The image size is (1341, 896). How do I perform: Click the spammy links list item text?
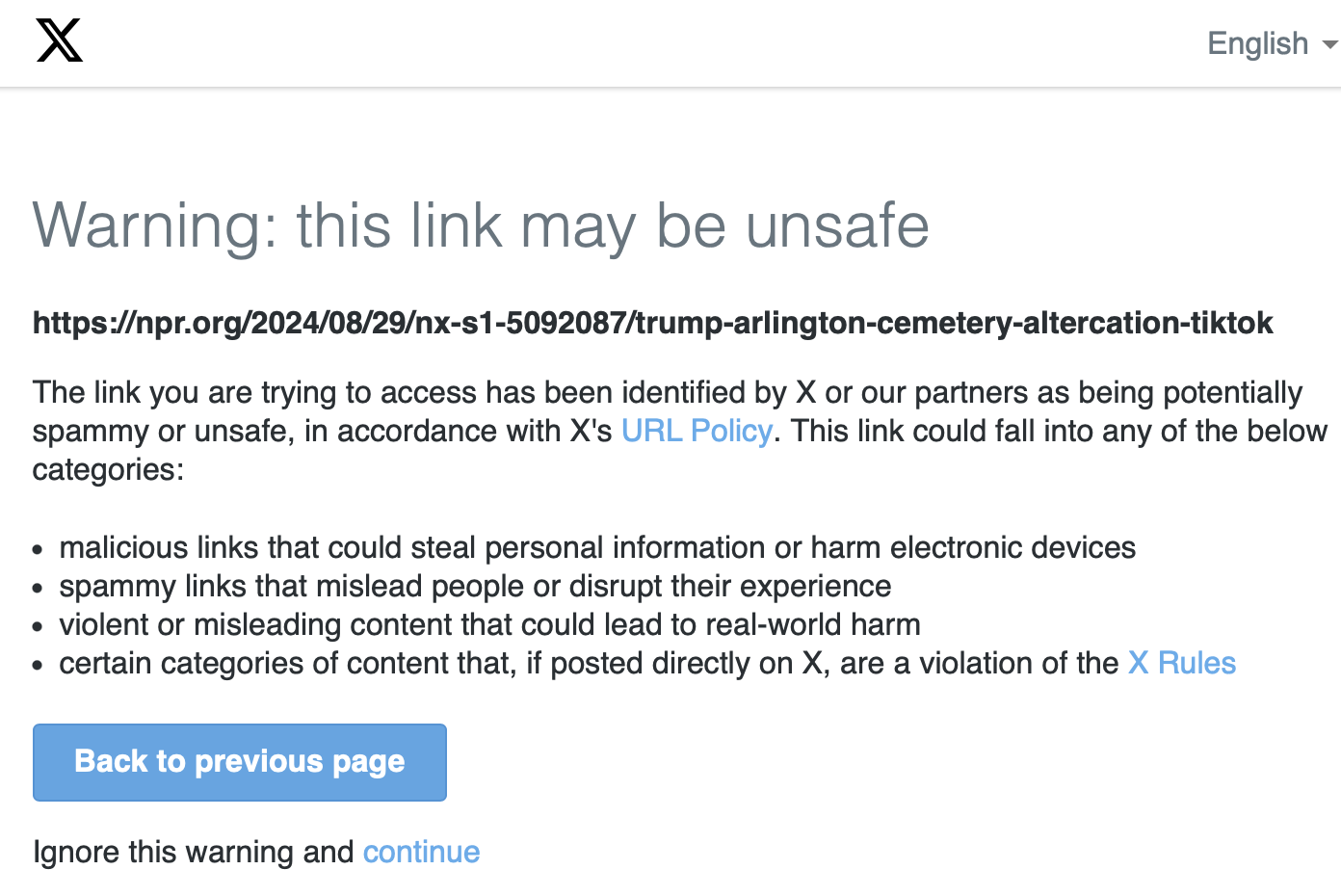coord(475,586)
